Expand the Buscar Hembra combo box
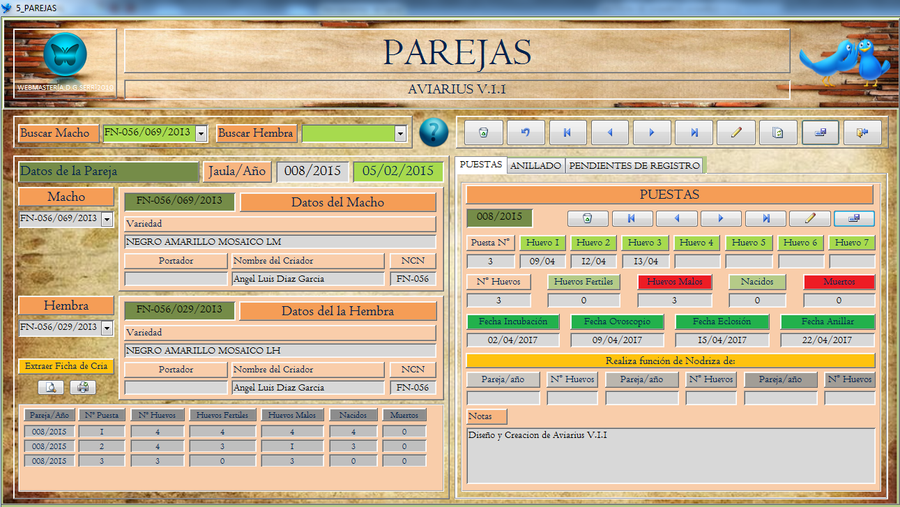 [x=401, y=133]
